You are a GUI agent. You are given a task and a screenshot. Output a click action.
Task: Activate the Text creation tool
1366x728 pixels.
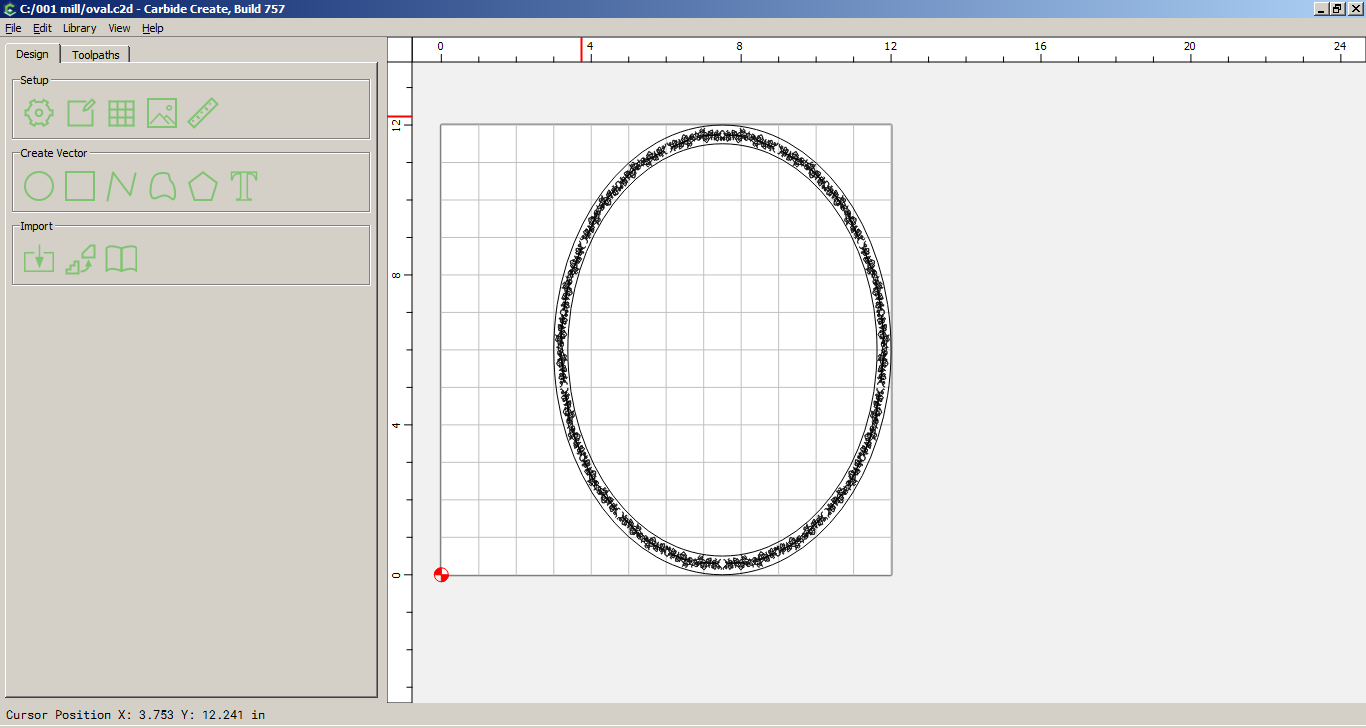[244, 186]
